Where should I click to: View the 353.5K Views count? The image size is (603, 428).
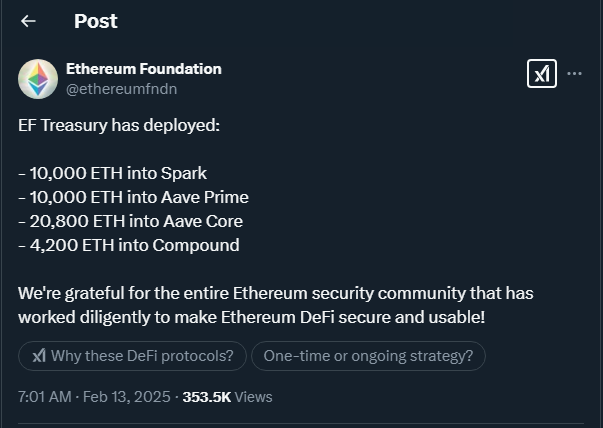(x=227, y=397)
